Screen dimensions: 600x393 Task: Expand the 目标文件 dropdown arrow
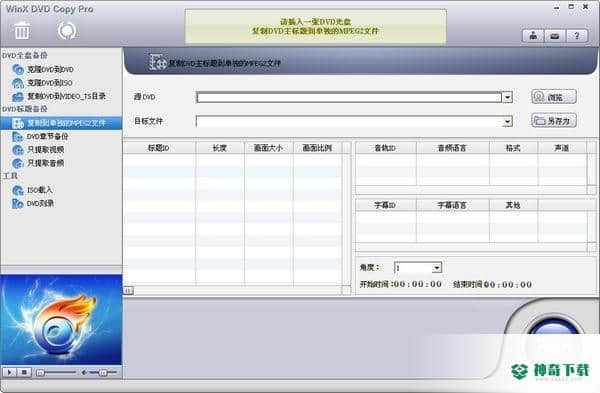507,122
